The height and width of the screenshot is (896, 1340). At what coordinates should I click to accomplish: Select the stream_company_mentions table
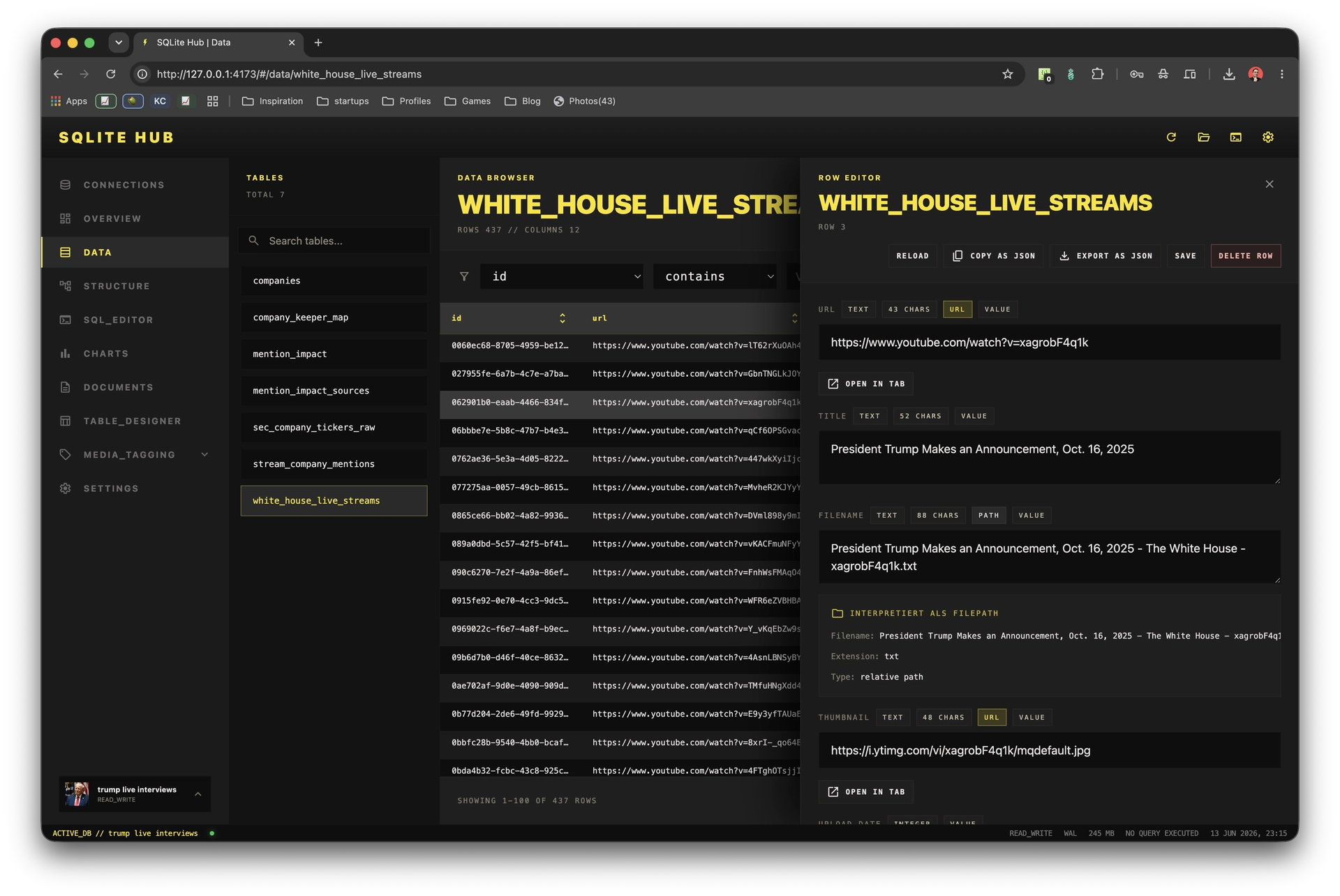click(x=334, y=464)
